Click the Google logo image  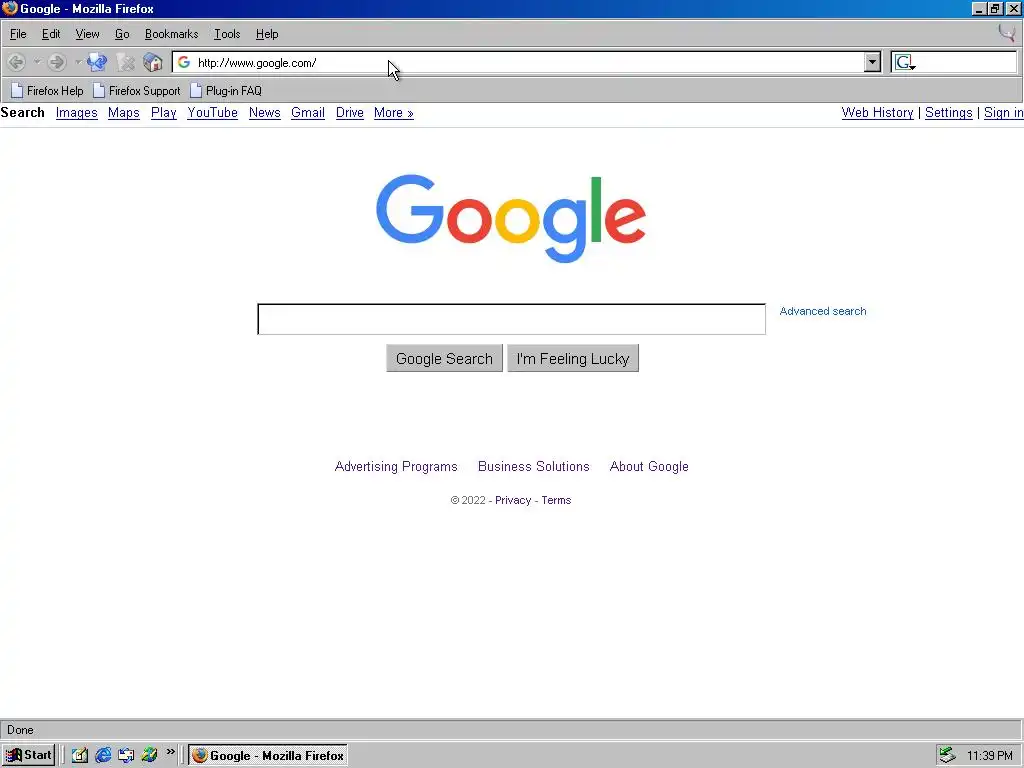coord(511,218)
